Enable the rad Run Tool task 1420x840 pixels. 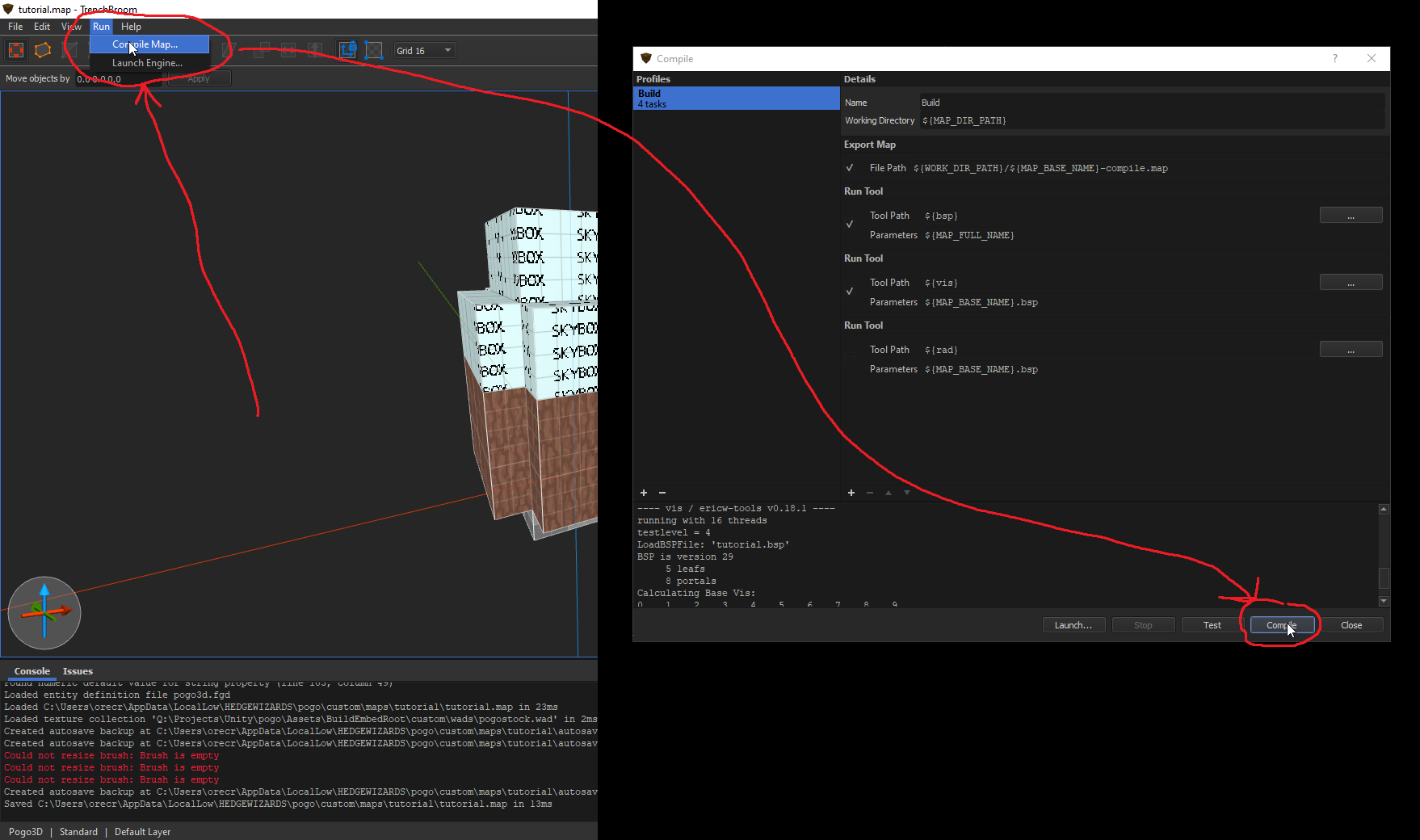click(x=850, y=359)
